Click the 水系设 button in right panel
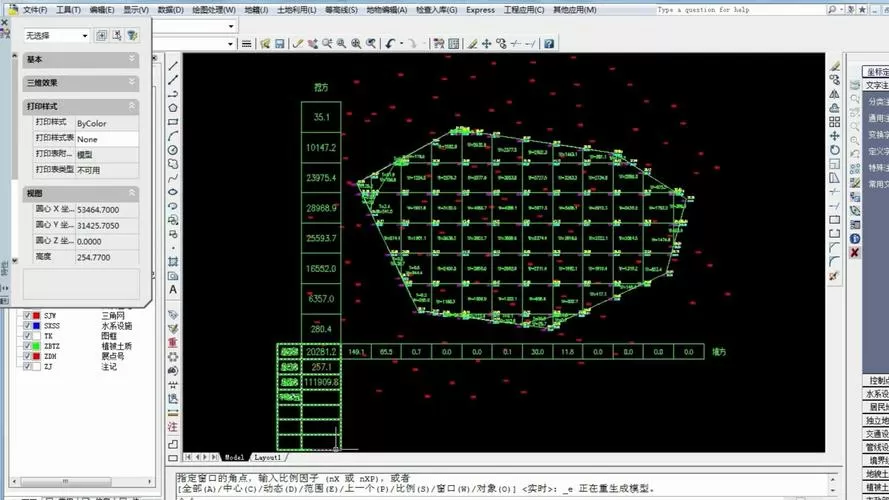Viewport: 889px width, 500px height. click(877, 393)
